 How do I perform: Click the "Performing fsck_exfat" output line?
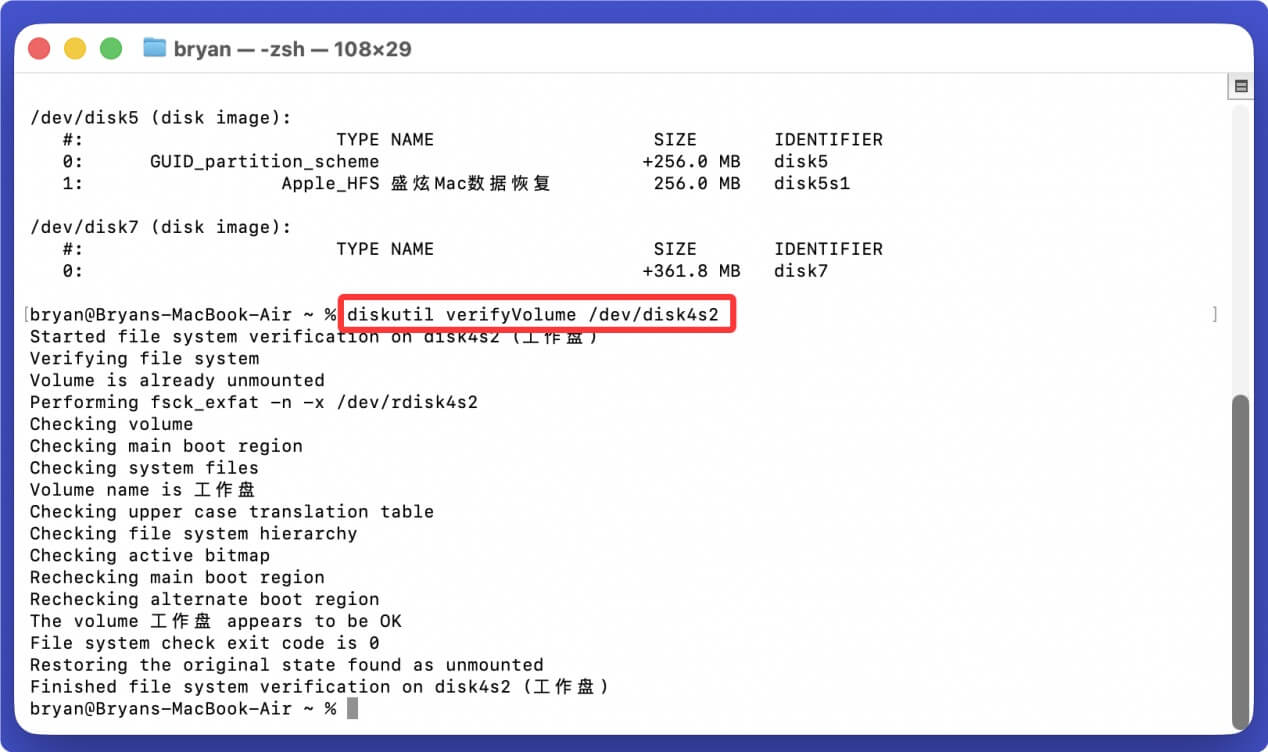(254, 402)
